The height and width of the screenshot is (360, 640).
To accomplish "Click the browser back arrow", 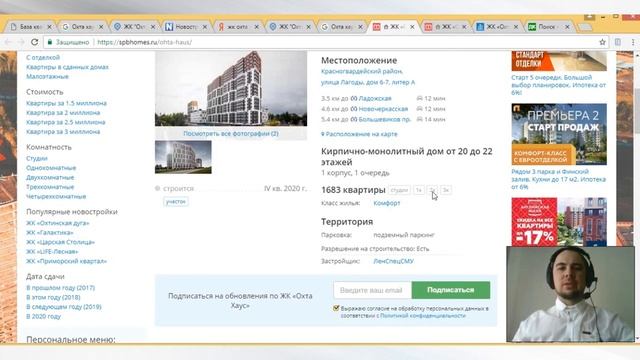I will [9, 42].
